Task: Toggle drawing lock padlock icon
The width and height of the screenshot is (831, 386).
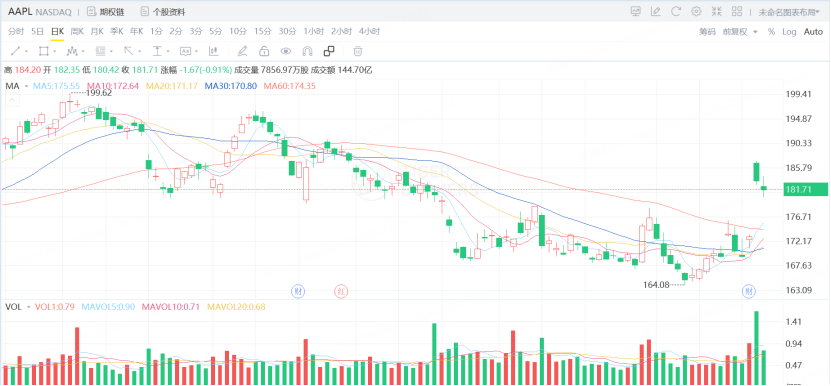Action: (x=263, y=51)
